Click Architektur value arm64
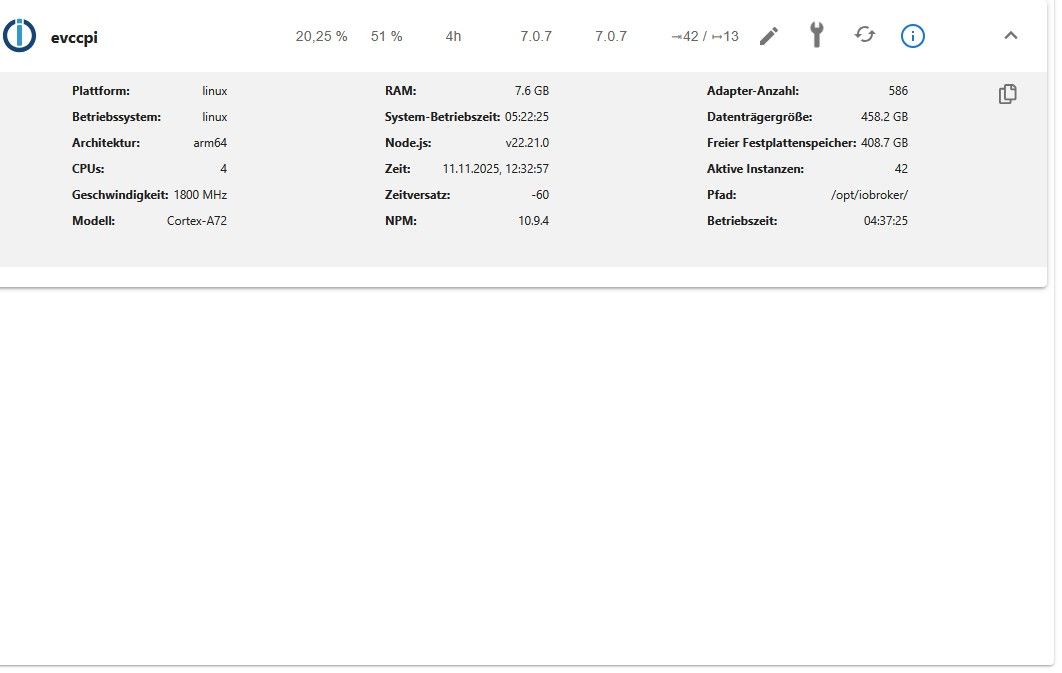This screenshot has height=673, width=1062. [210, 143]
